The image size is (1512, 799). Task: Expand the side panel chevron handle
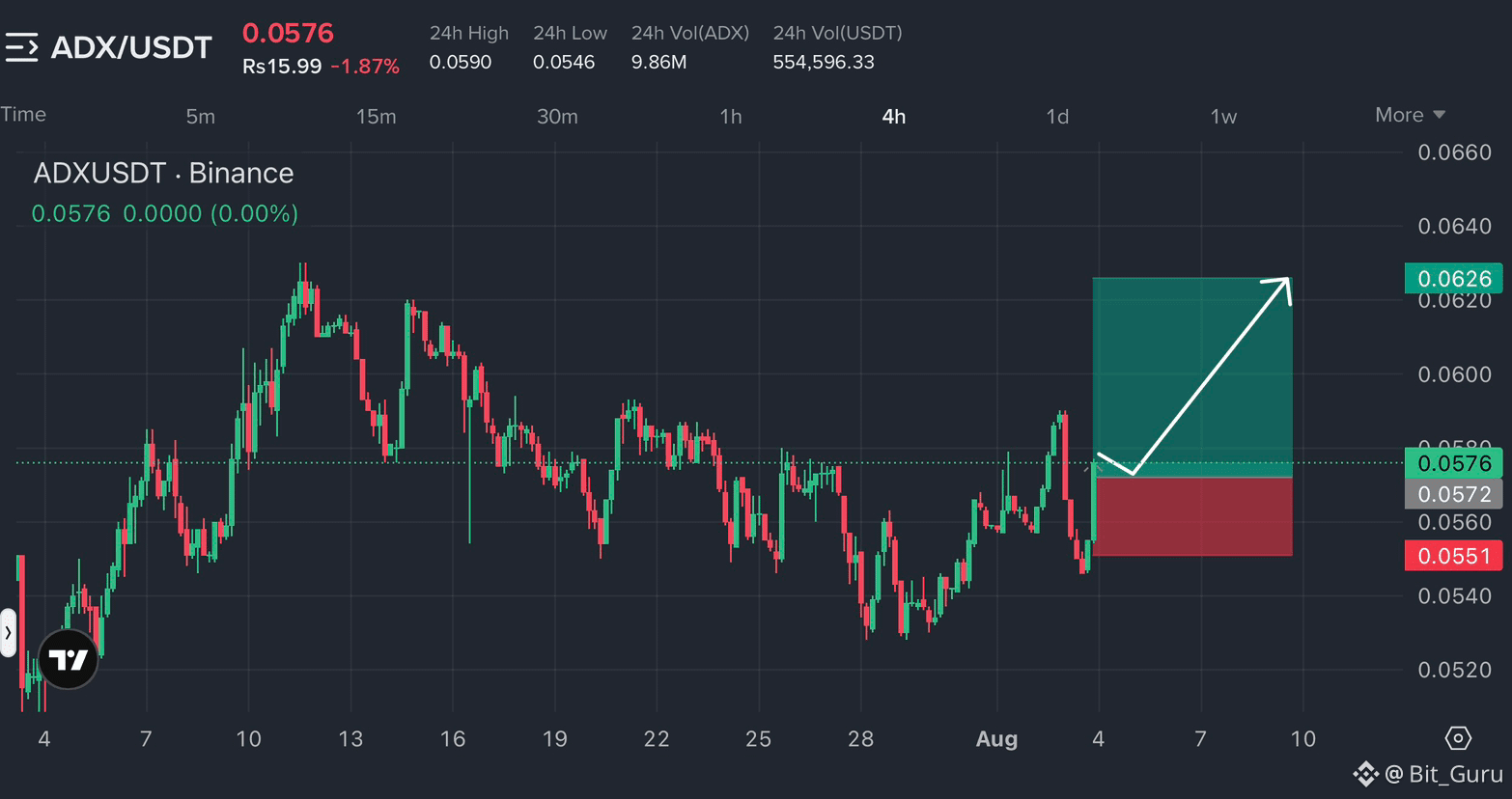click(x=8, y=633)
